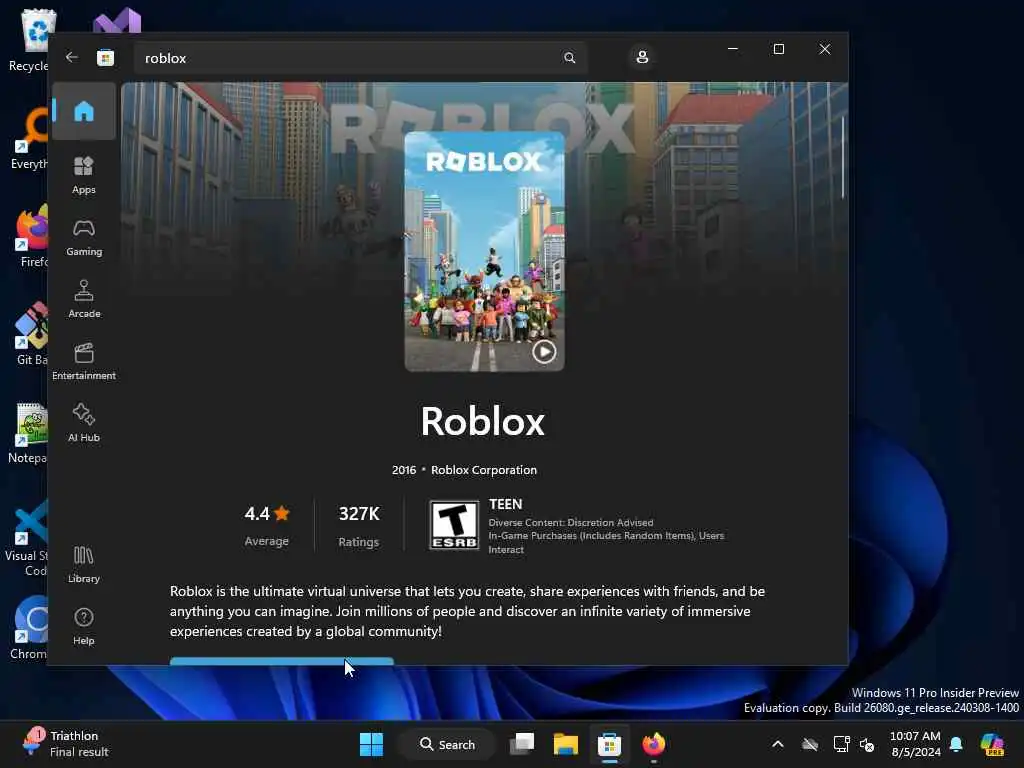Open the AI Hub section
The width and height of the screenshot is (1024, 768).
click(84, 424)
